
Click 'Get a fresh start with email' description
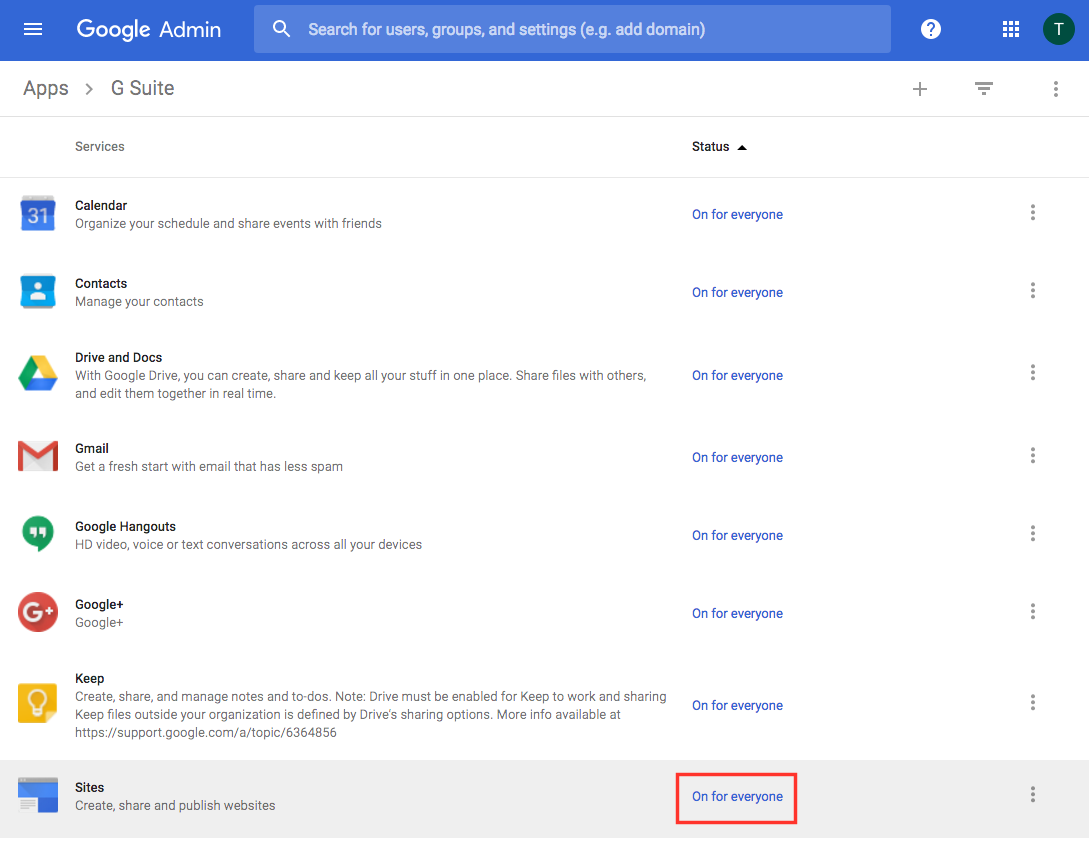pos(208,466)
